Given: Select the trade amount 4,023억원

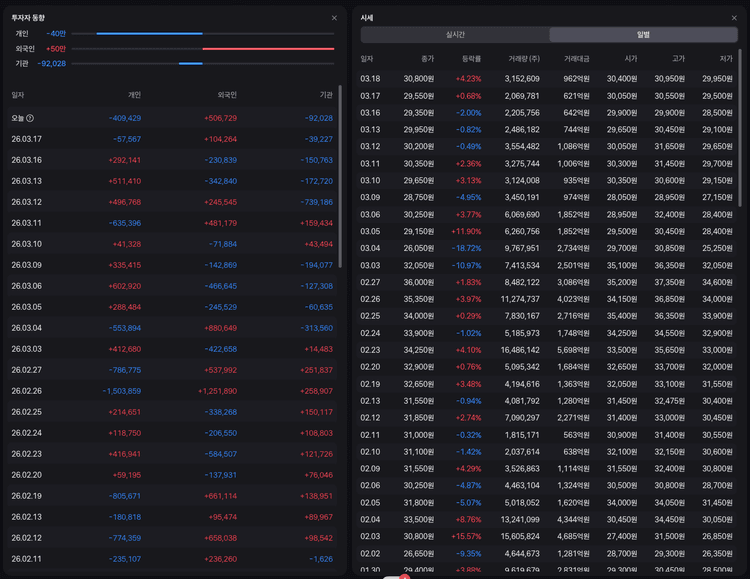Looking at the screenshot, I should [573, 300].
